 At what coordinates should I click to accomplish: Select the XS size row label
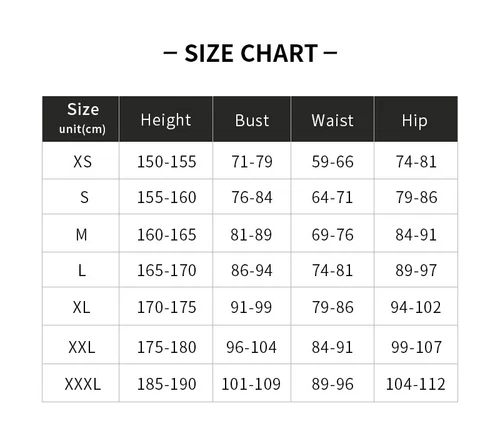pyautogui.click(x=82, y=162)
